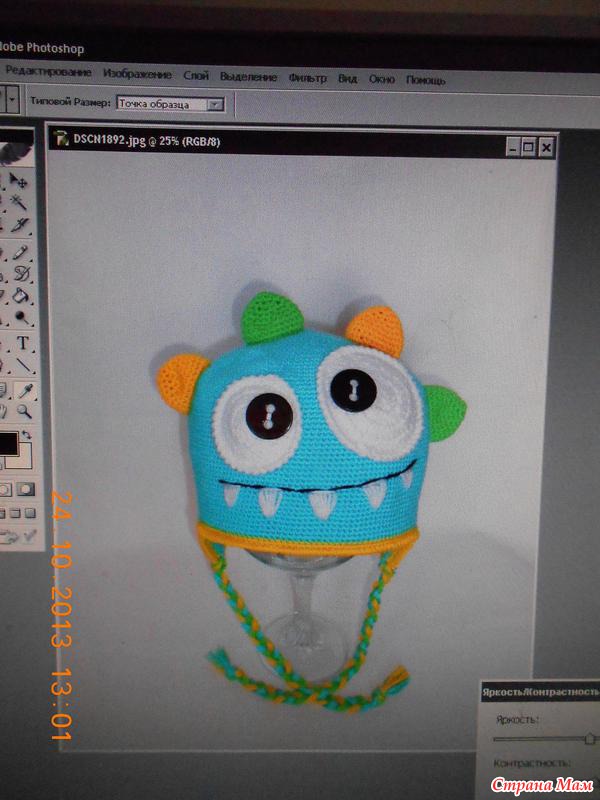This screenshot has height=800, width=600.
Task: Click the black foreground color swatch
Action: tap(8, 443)
